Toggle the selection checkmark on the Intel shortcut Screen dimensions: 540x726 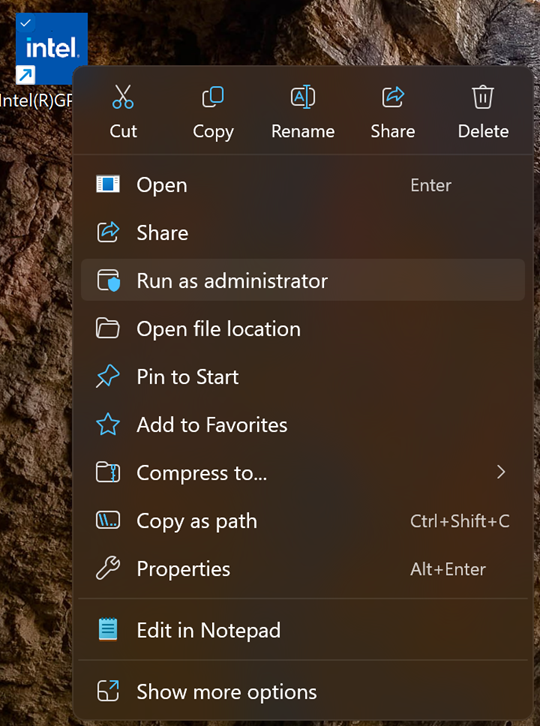pyautogui.click(x=26, y=22)
